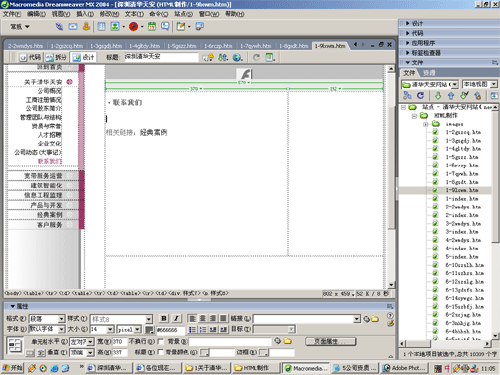Open the 插入 menu

[x=85, y=14]
